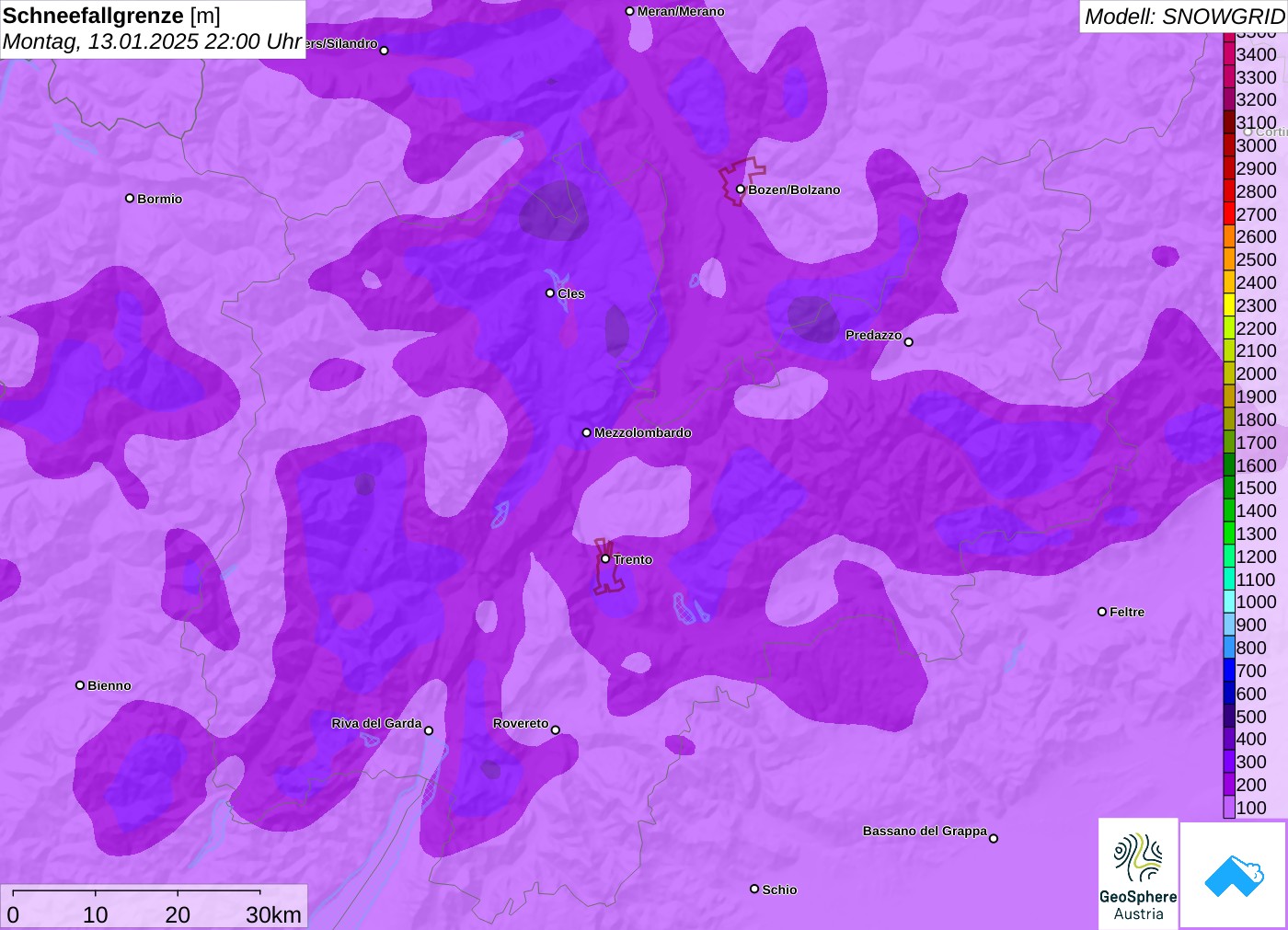Click the Mezzolombardo location dot

pyautogui.click(x=587, y=432)
